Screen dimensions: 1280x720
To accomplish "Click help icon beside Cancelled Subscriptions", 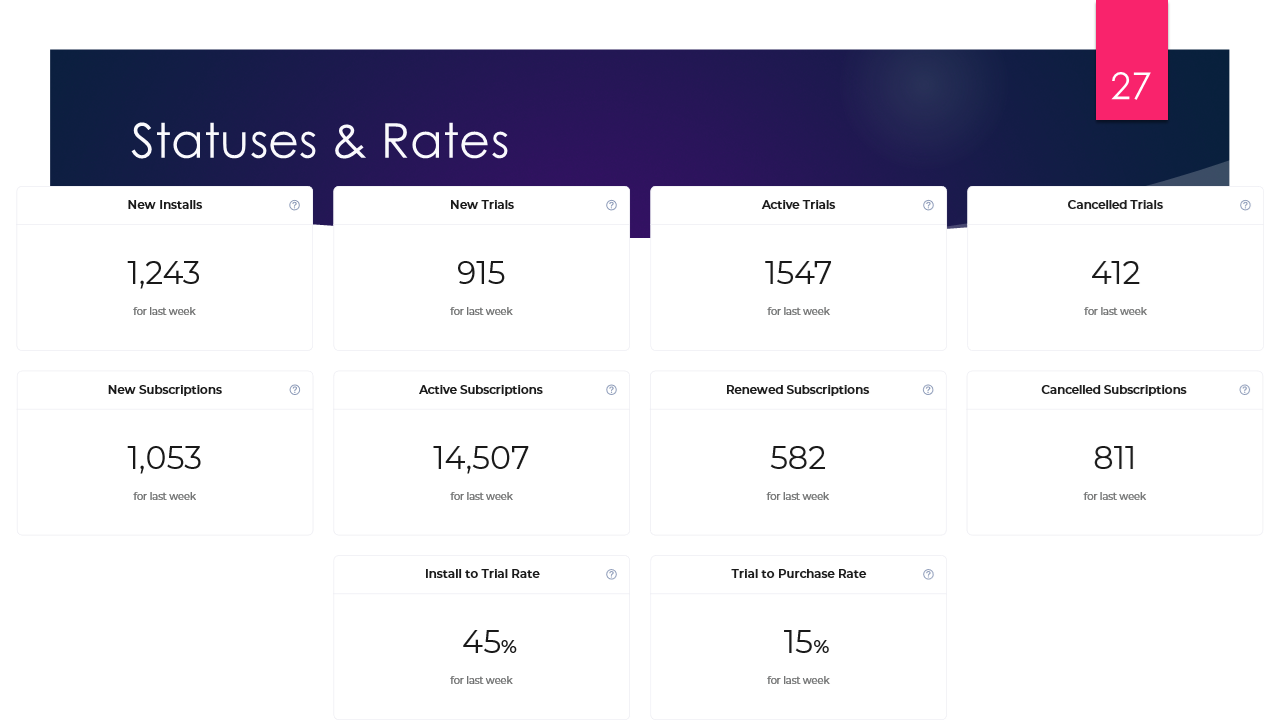I will [x=1245, y=390].
